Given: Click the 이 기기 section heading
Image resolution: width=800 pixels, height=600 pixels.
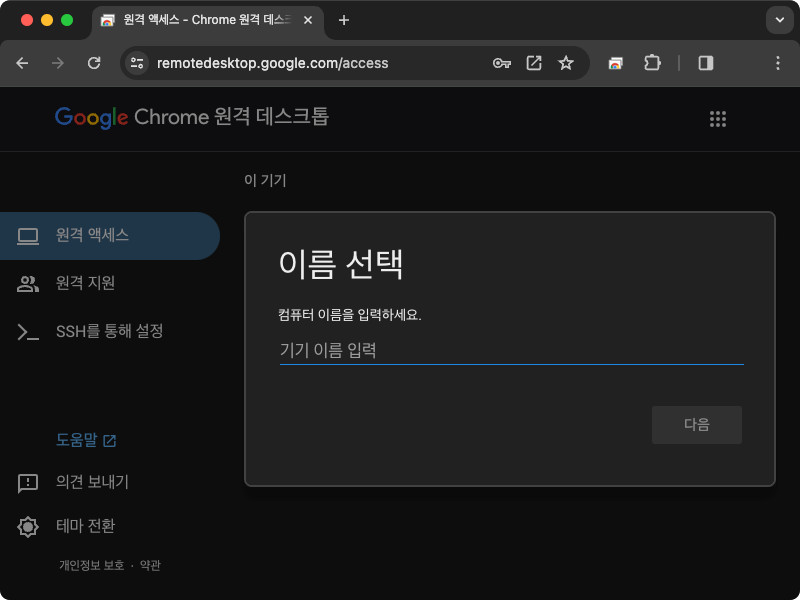Looking at the screenshot, I should pos(265,180).
